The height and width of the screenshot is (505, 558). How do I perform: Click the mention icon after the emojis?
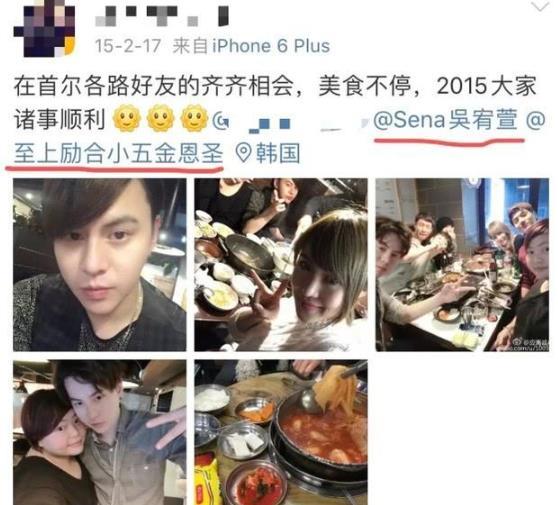pyautogui.click(x=221, y=121)
